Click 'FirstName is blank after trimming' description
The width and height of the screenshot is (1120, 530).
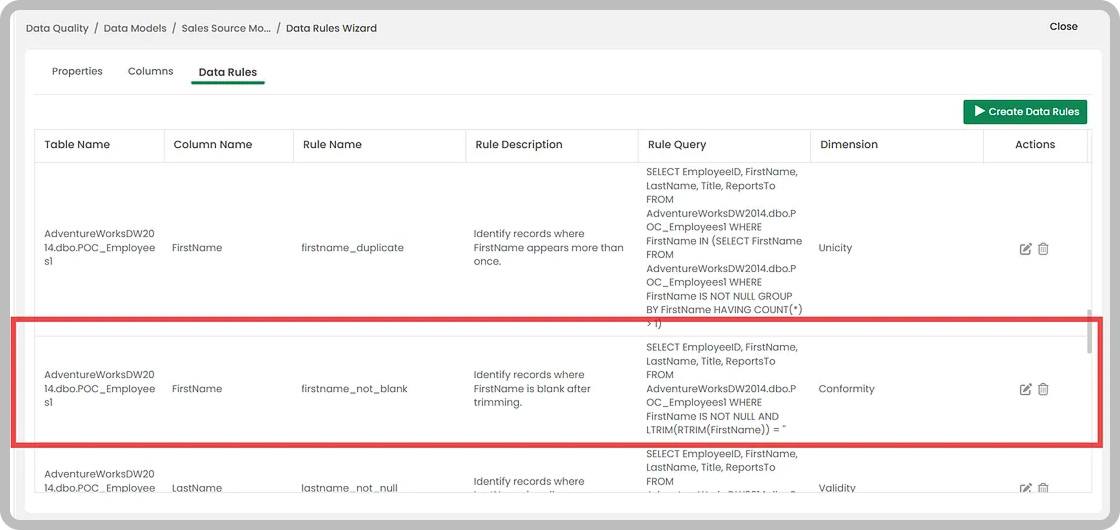pyautogui.click(x=532, y=389)
